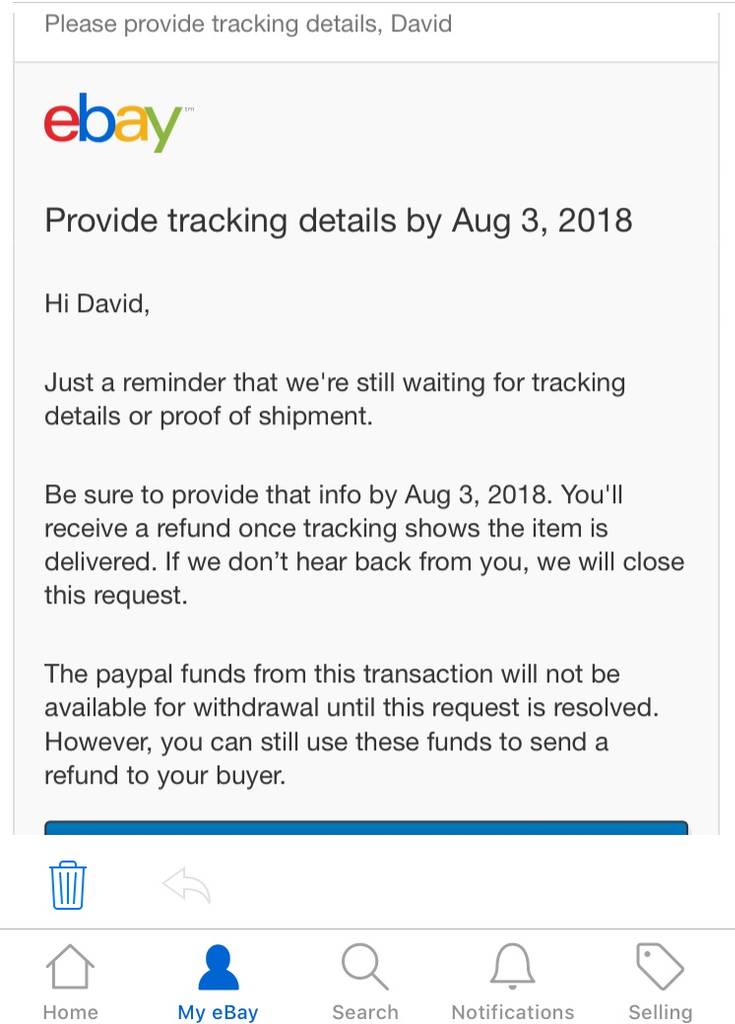
Task: Switch to the Selling tab label
Action: coord(661,1012)
